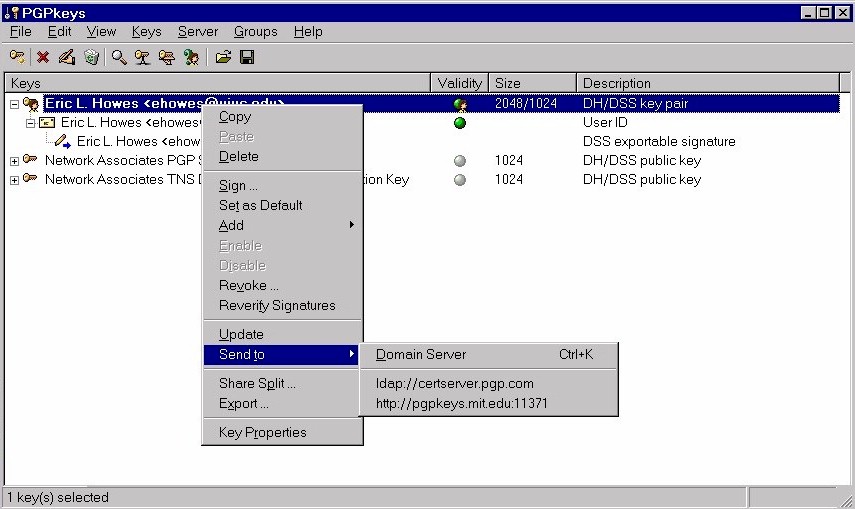The image size is (855, 509).
Task: Click the Import keys open-folder toolbar icon
Action: click(223, 57)
